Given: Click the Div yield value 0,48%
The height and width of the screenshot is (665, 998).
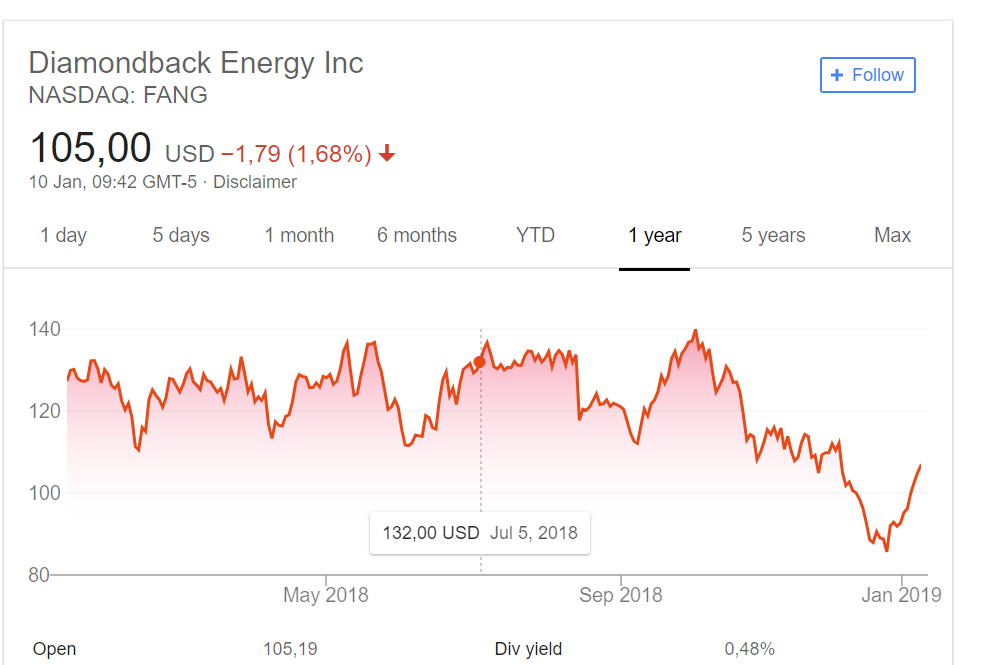Looking at the screenshot, I should (749, 648).
